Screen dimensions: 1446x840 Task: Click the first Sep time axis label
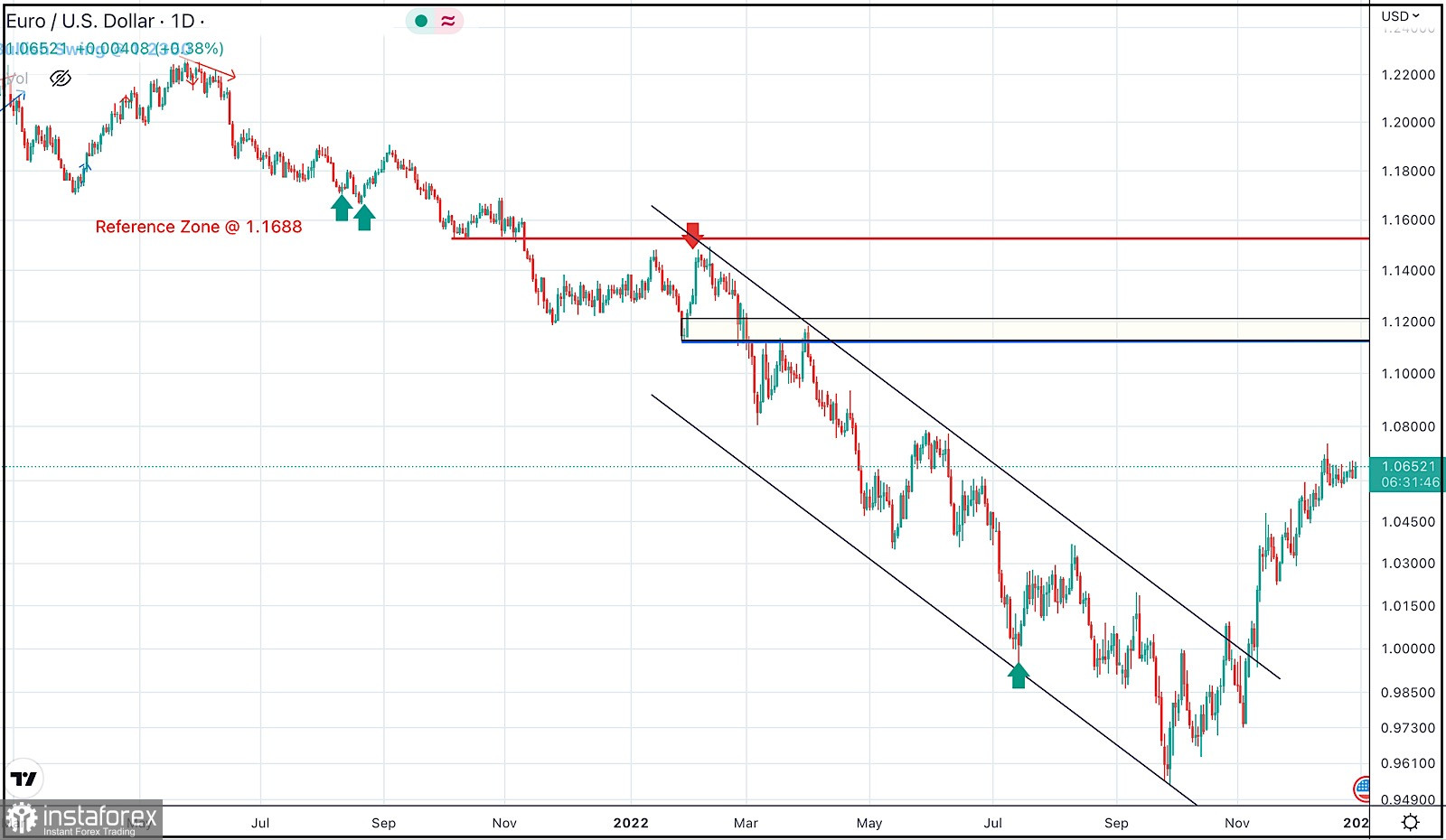coord(383,823)
